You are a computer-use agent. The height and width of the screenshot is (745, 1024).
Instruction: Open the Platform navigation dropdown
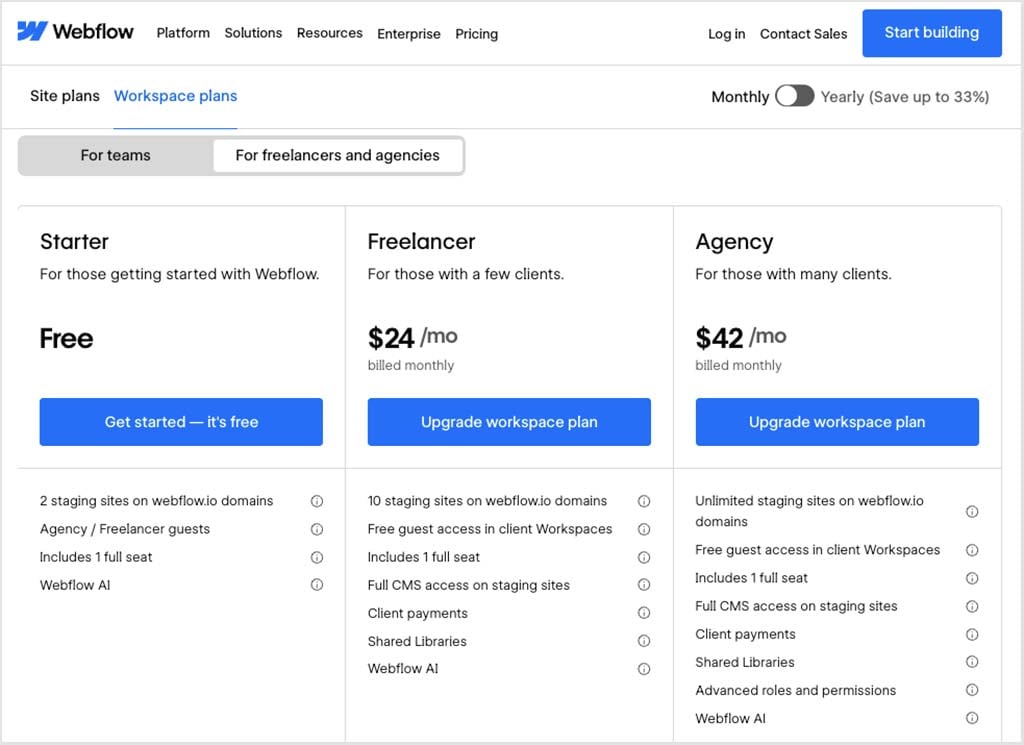click(x=183, y=33)
